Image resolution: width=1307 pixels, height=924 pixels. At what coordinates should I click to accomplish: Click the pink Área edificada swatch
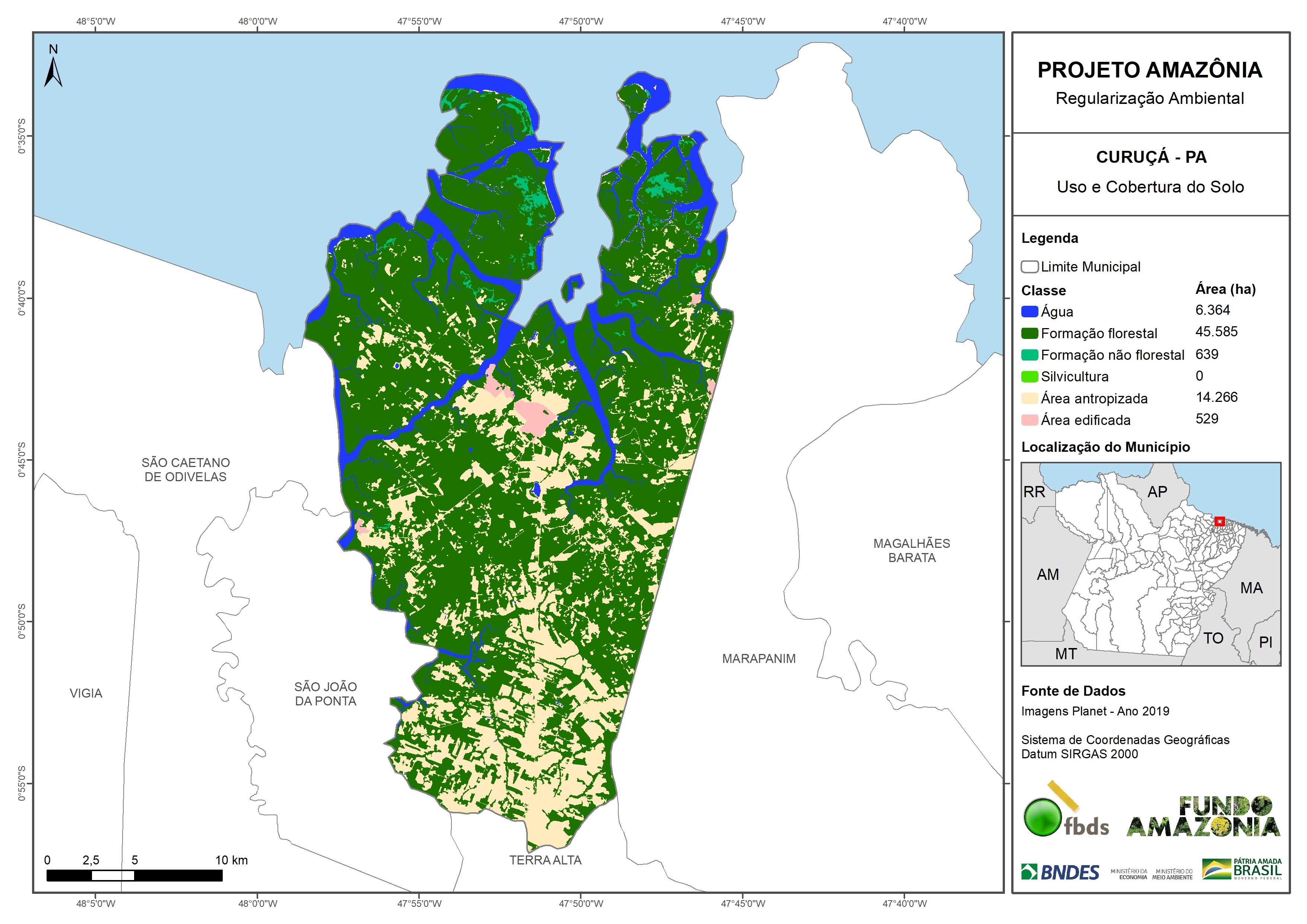(1029, 420)
